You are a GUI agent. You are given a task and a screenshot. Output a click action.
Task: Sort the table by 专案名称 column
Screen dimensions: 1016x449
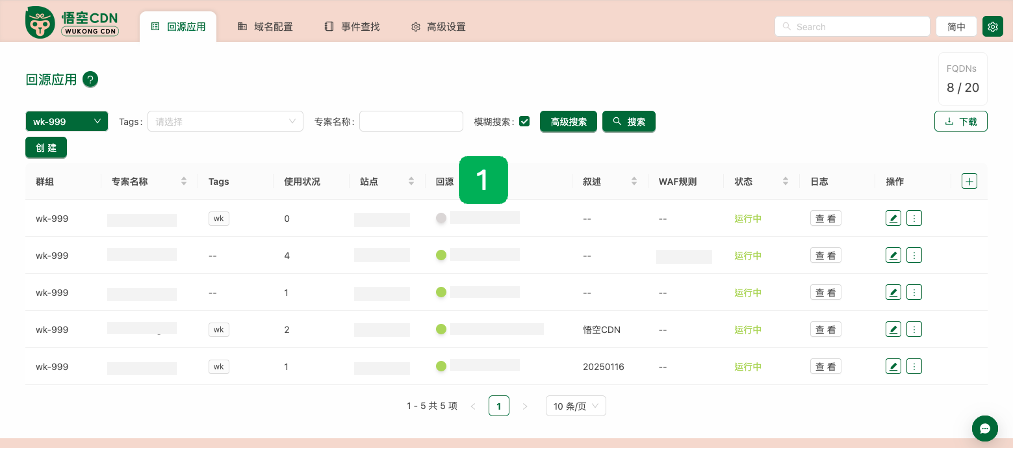pos(183,182)
